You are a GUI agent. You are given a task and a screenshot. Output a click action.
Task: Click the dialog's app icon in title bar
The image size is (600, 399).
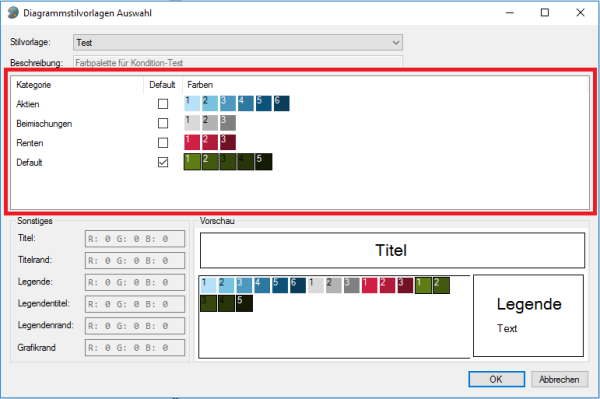[13, 13]
